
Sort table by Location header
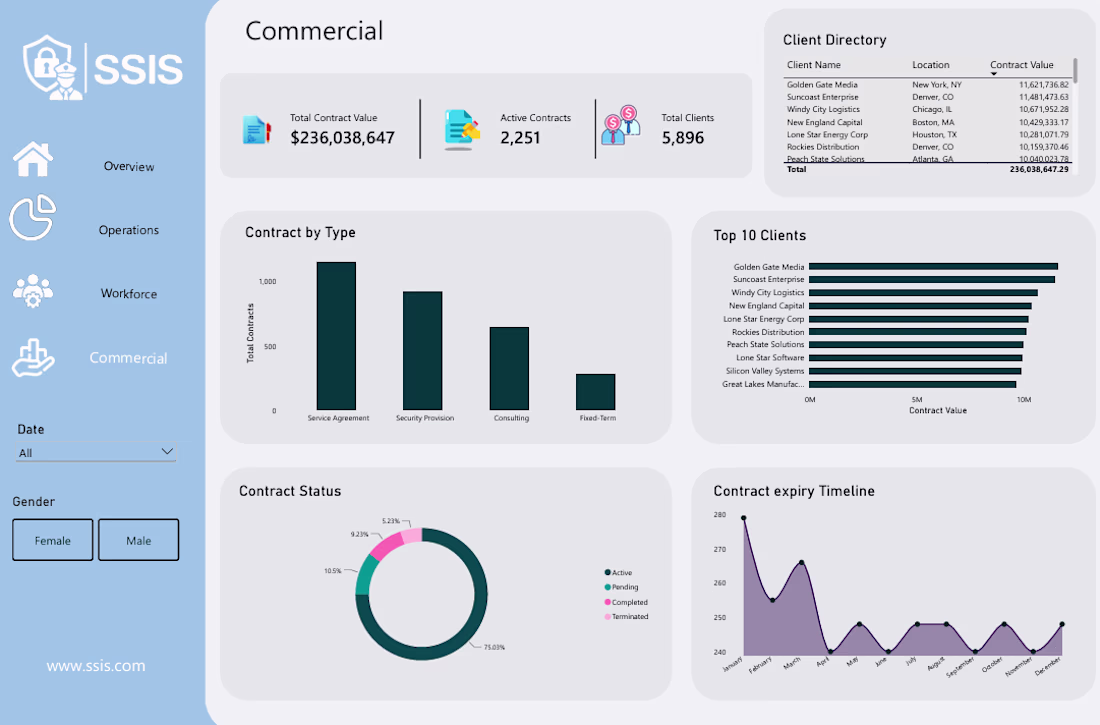tap(931, 65)
